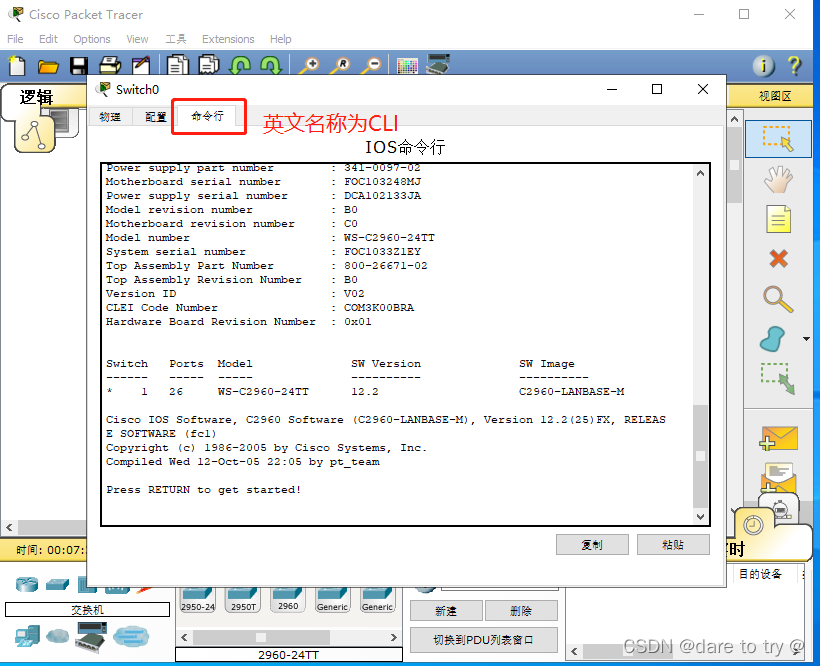820x666 pixels.
Task: Click the 复制 copy button
Action: 592,545
